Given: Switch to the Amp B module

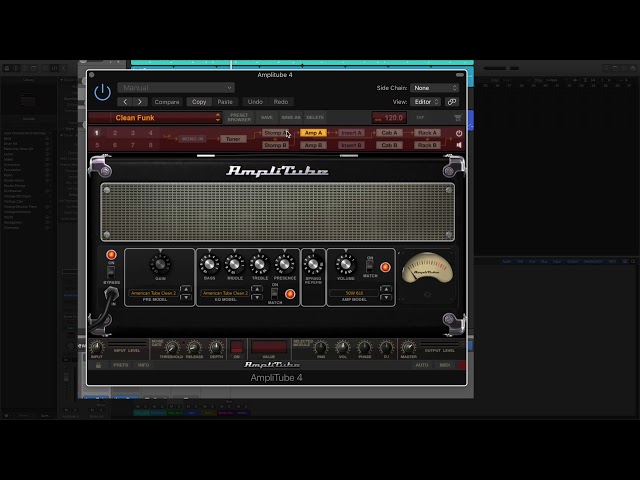Looking at the screenshot, I should (x=313, y=145).
